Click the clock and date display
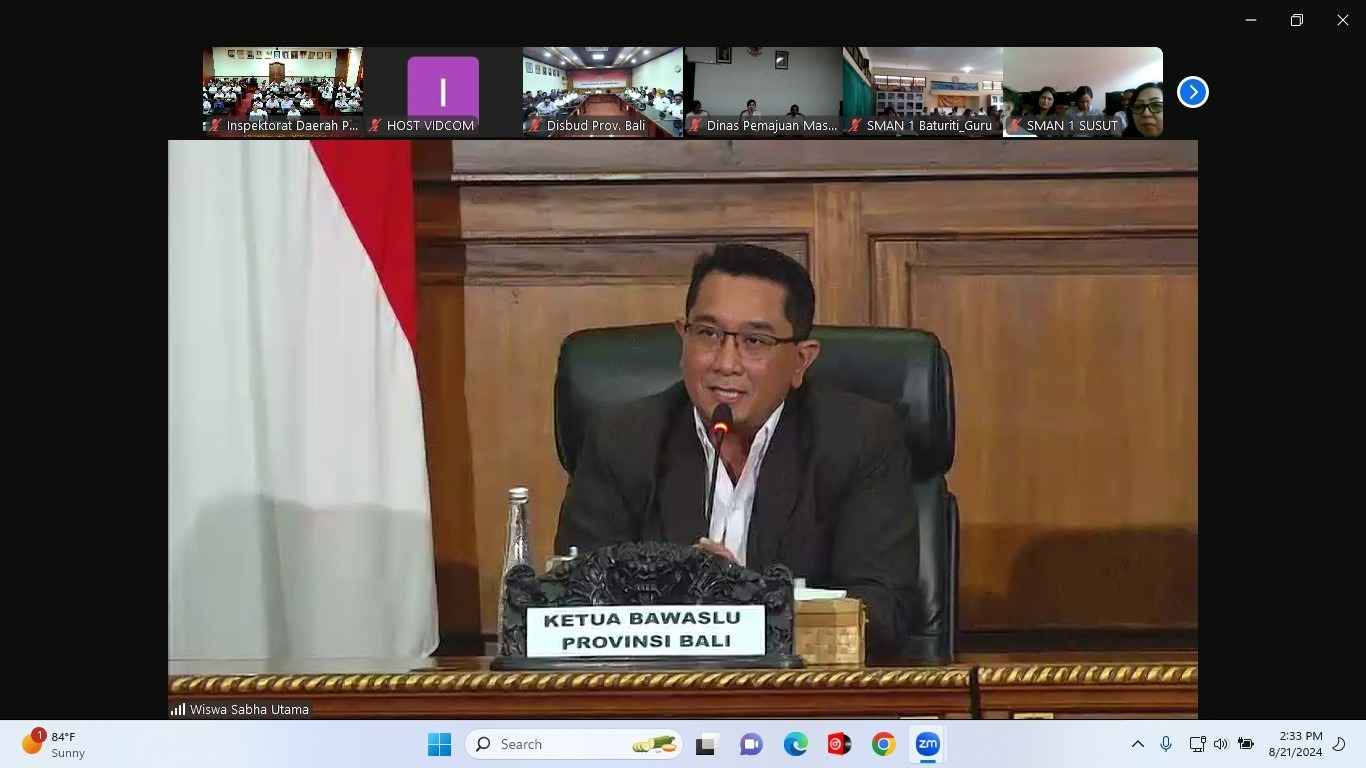The height and width of the screenshot is (768, 1366). pos(1295,744)
